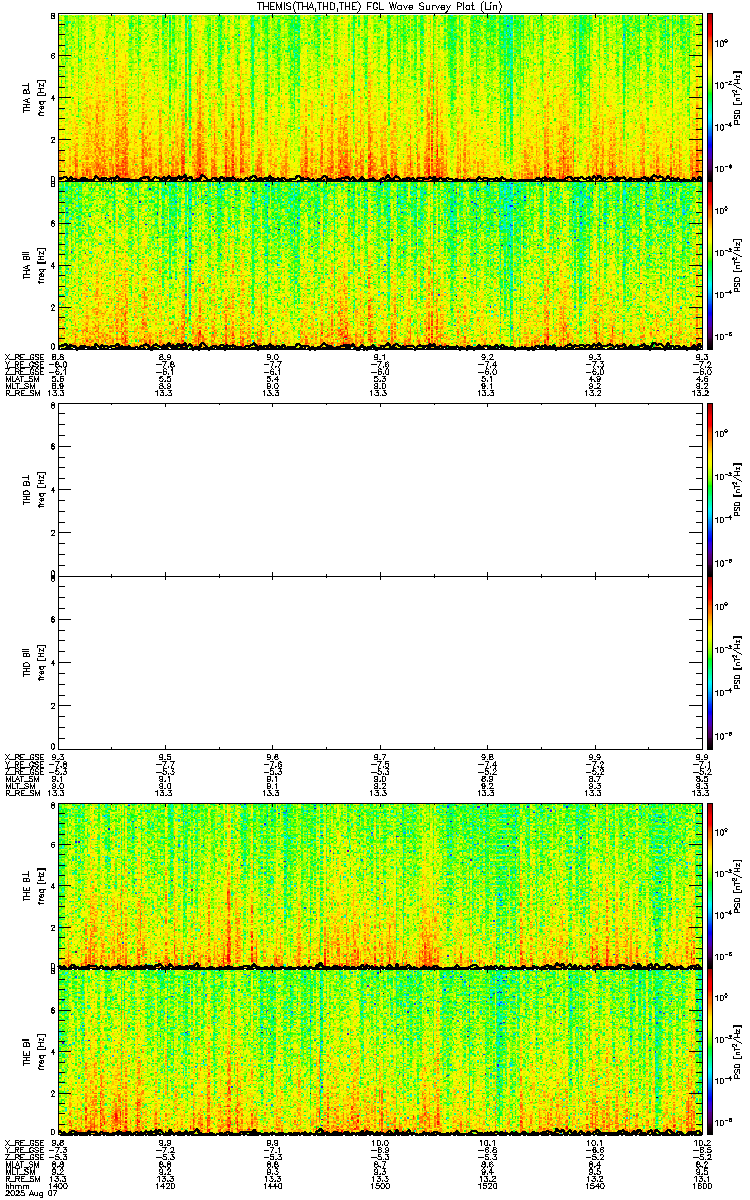Click the THE B-parallel spectrogram panel
Viewport: 750px width, 1200px height.
pyautogui.click(x=379, y=1053)
